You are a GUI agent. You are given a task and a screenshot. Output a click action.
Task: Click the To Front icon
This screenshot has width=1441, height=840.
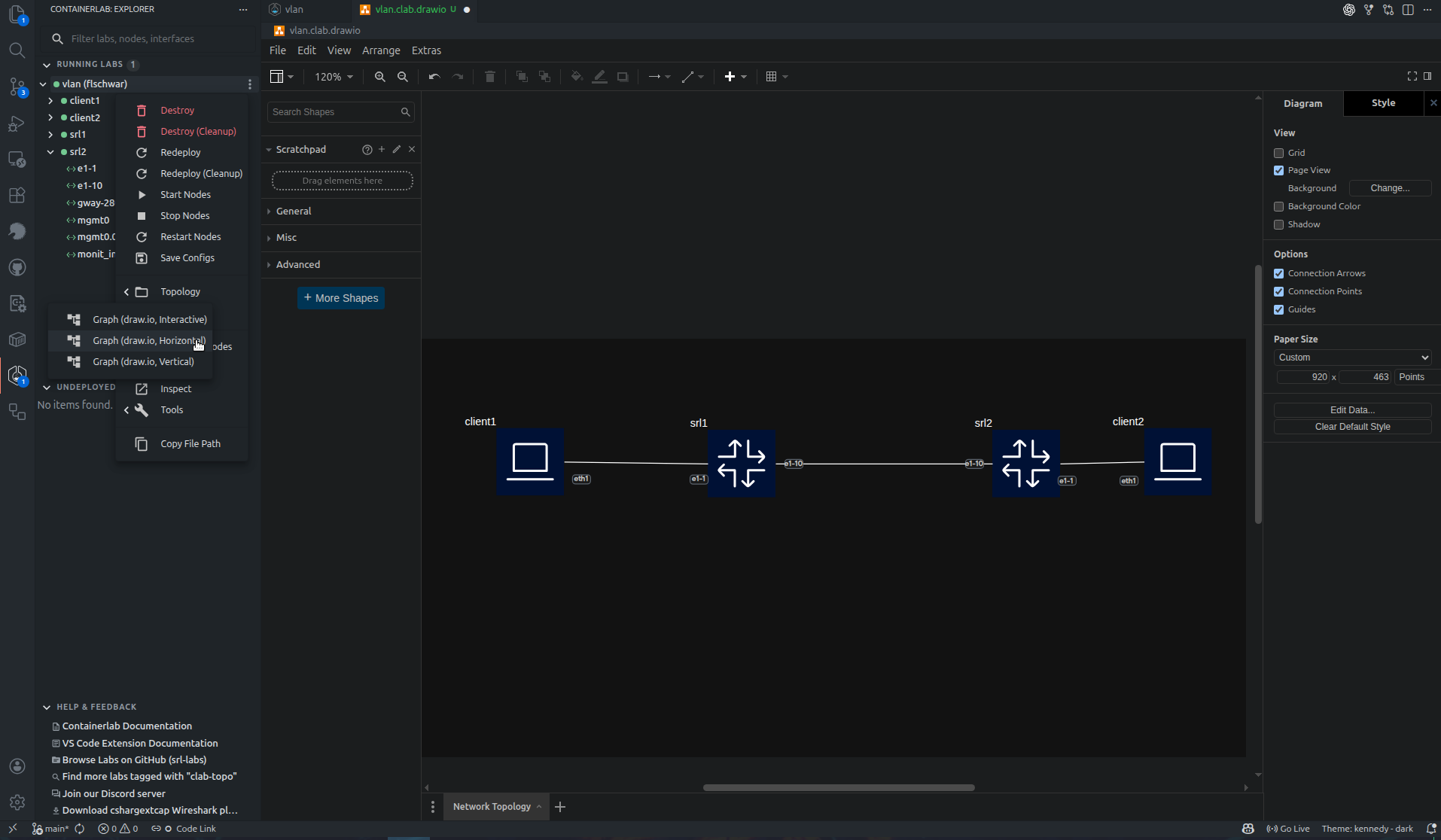522,77
